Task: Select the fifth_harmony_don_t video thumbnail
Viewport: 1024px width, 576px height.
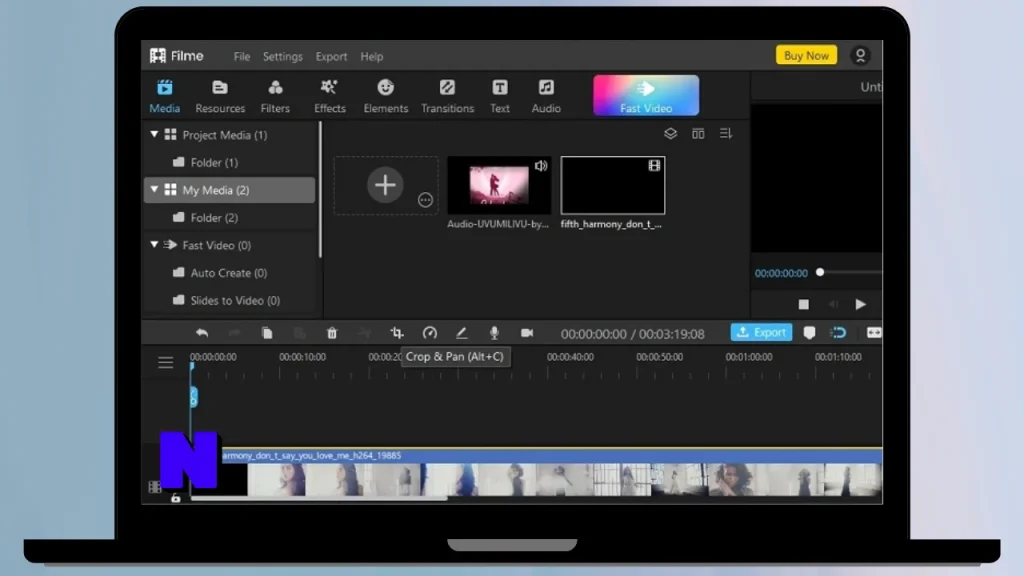Action: click(613, 185)
